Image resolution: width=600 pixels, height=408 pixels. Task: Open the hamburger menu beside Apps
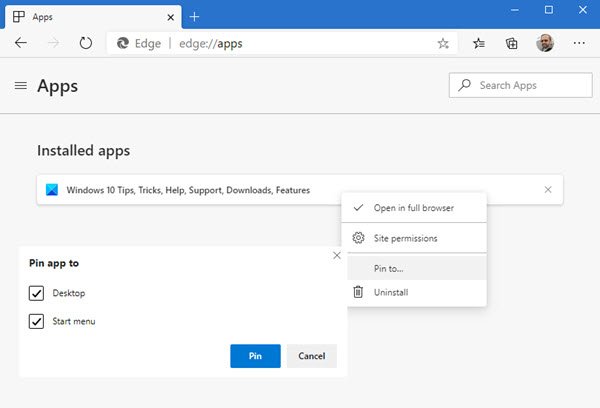[x=21, y=85]
